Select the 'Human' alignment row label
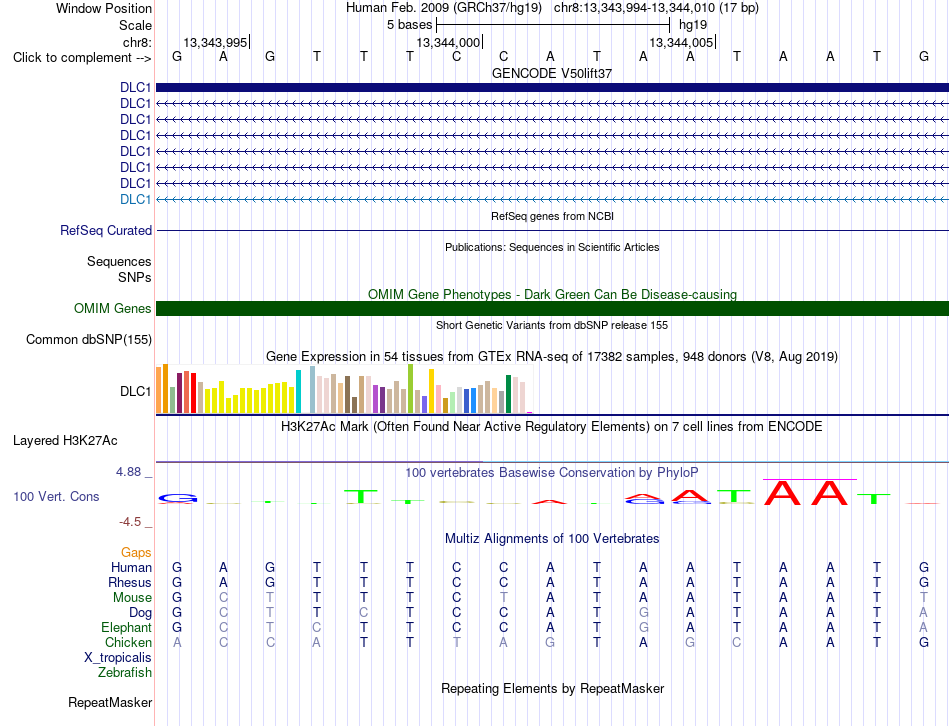This screenshot has height=726, width=950. coord(131,567)
